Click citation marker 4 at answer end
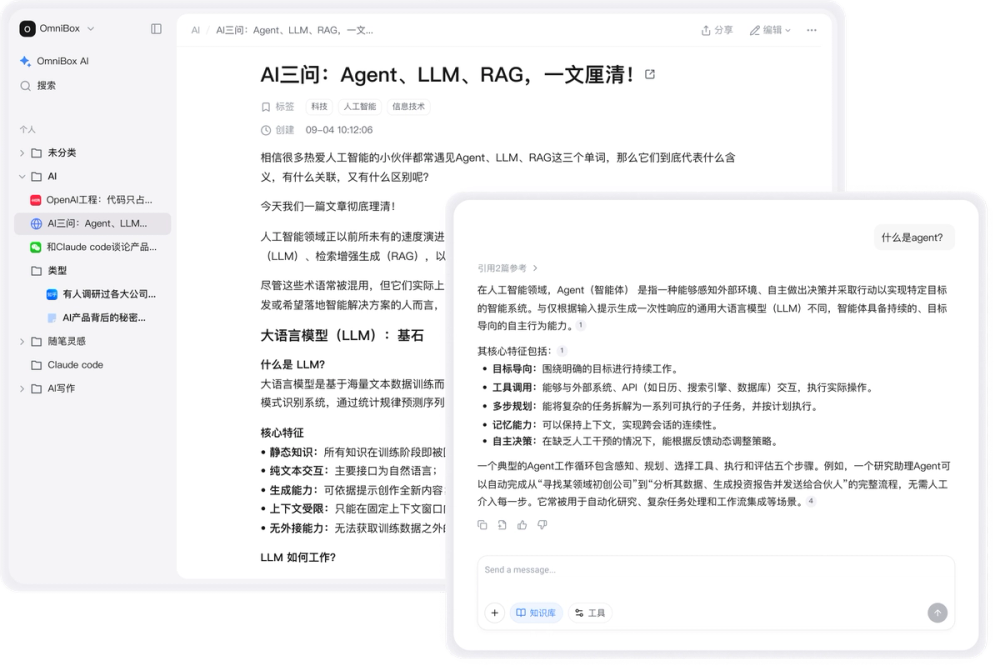The width and height of the screenshot is (1000, 671). [x=811, y=502]
